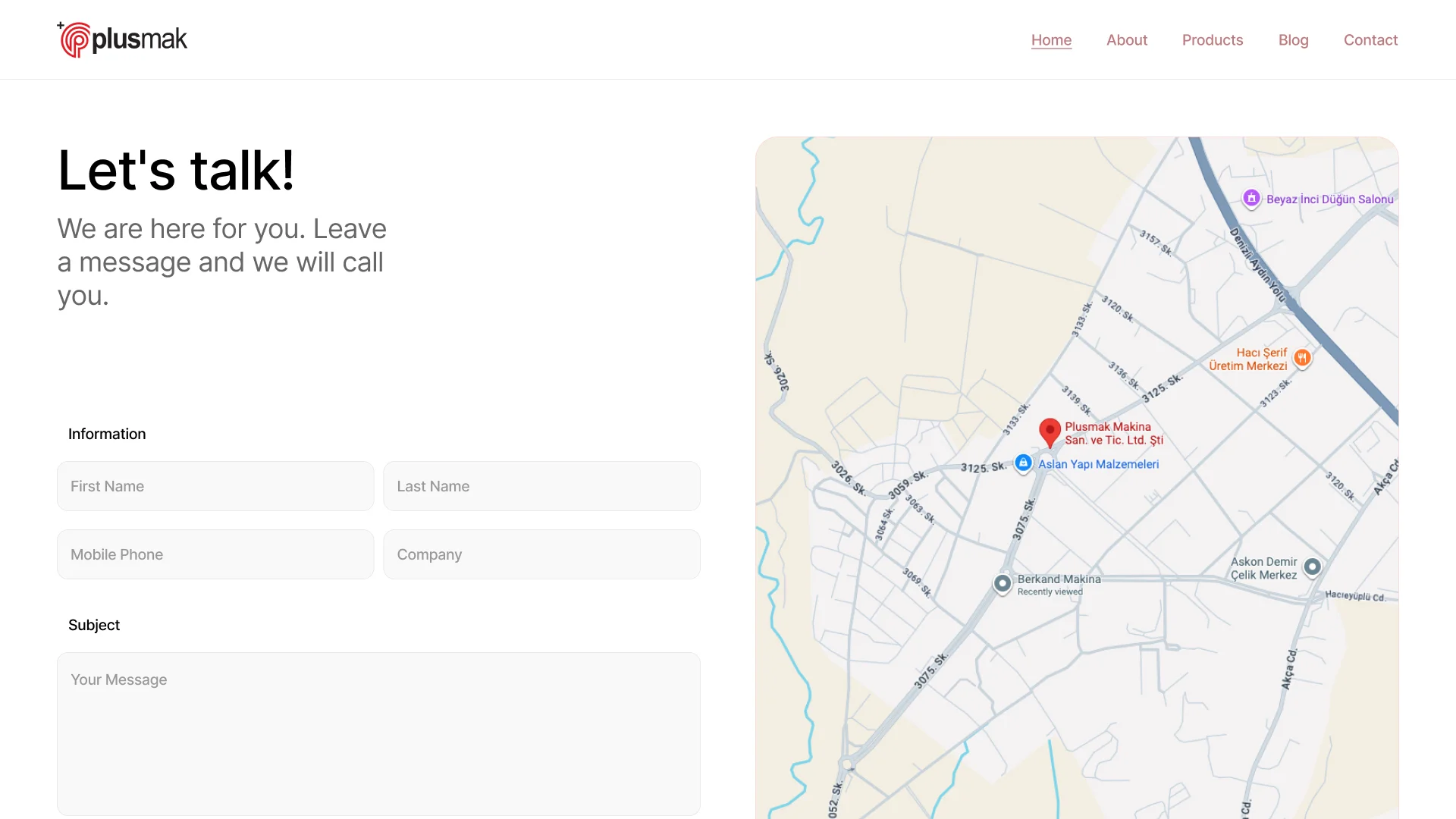Navigate to the Blog page
This screenshot has height=819, width=1456.
(x=1293, y=40)
